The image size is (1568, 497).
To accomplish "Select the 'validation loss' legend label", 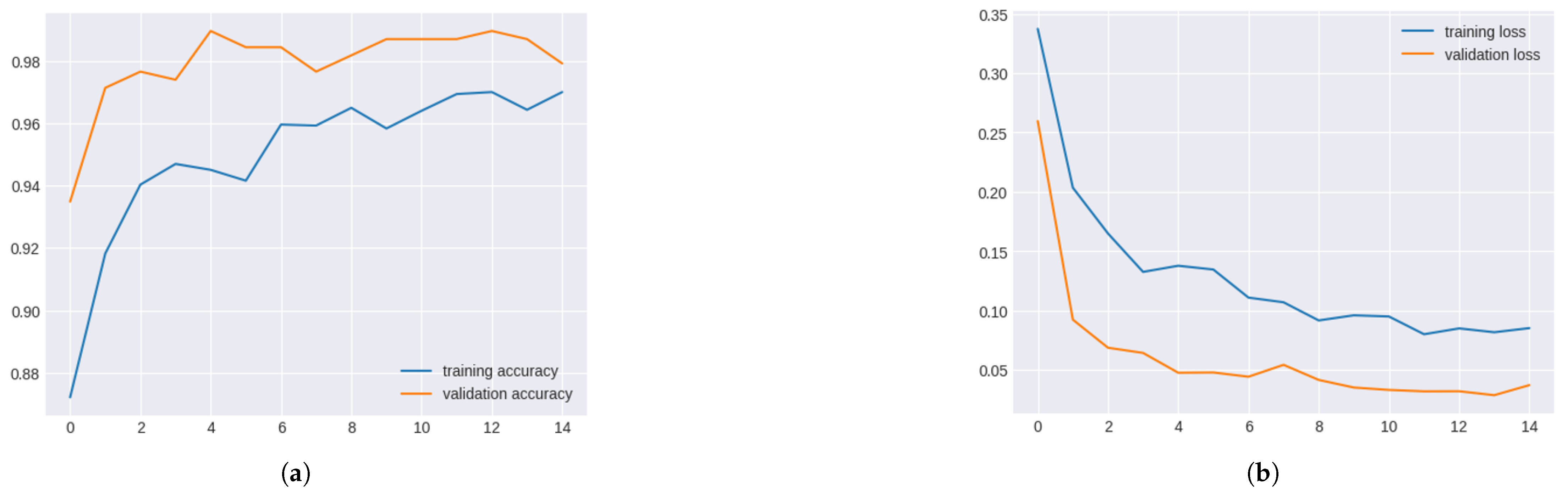I will tap(1492, 55).
